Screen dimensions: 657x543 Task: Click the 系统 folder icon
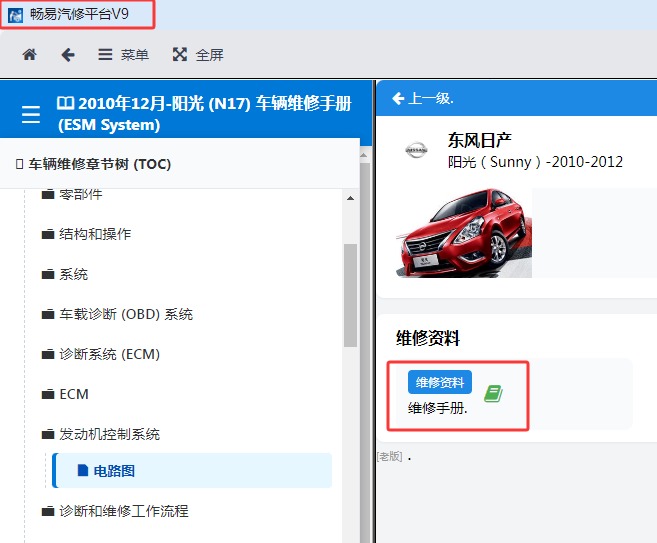point(48,274)
